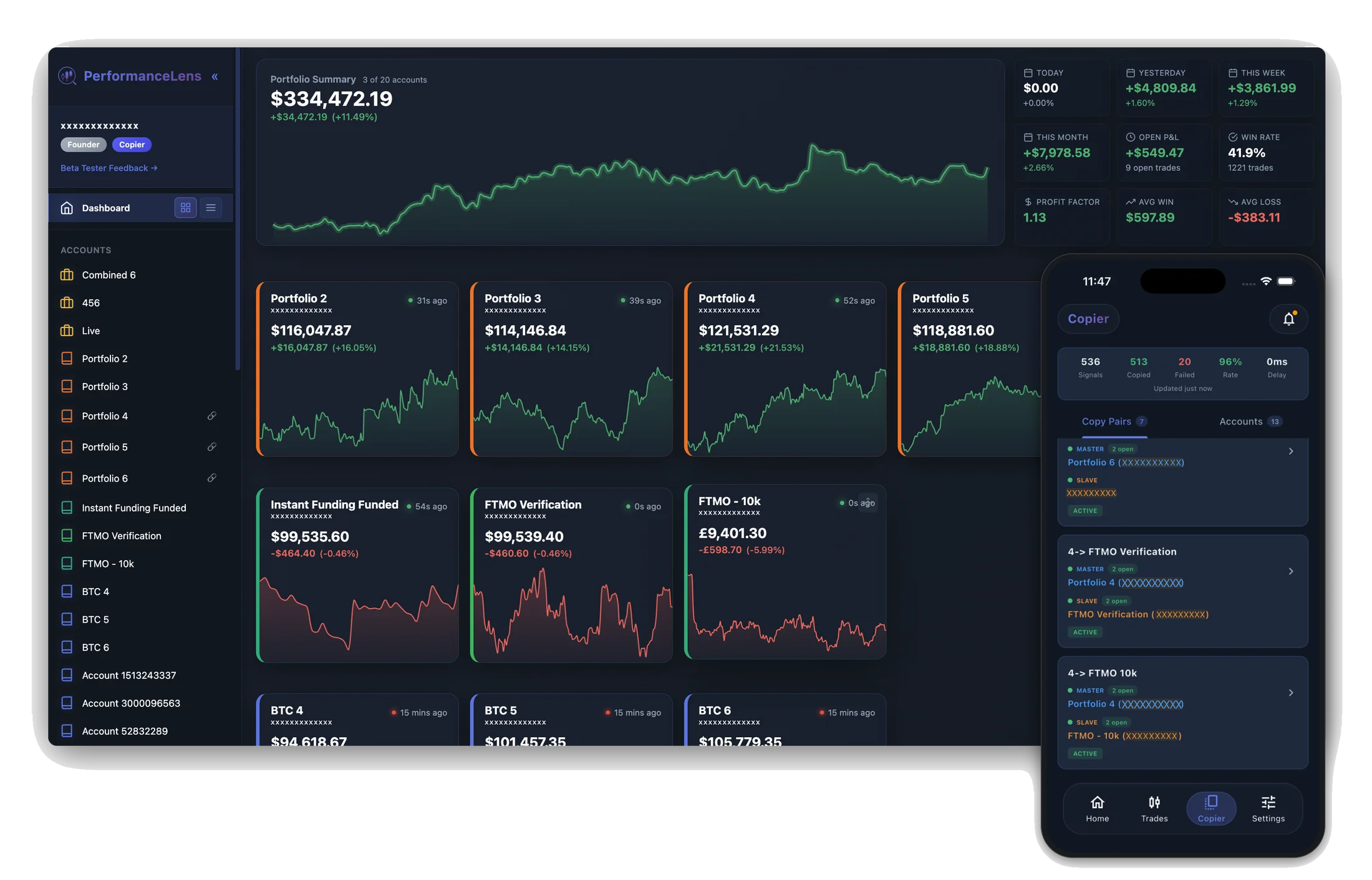Viewport: 1372px width, 880px height.
Task: Click the Portfolio Summary chart
Action: click(630, 190)
